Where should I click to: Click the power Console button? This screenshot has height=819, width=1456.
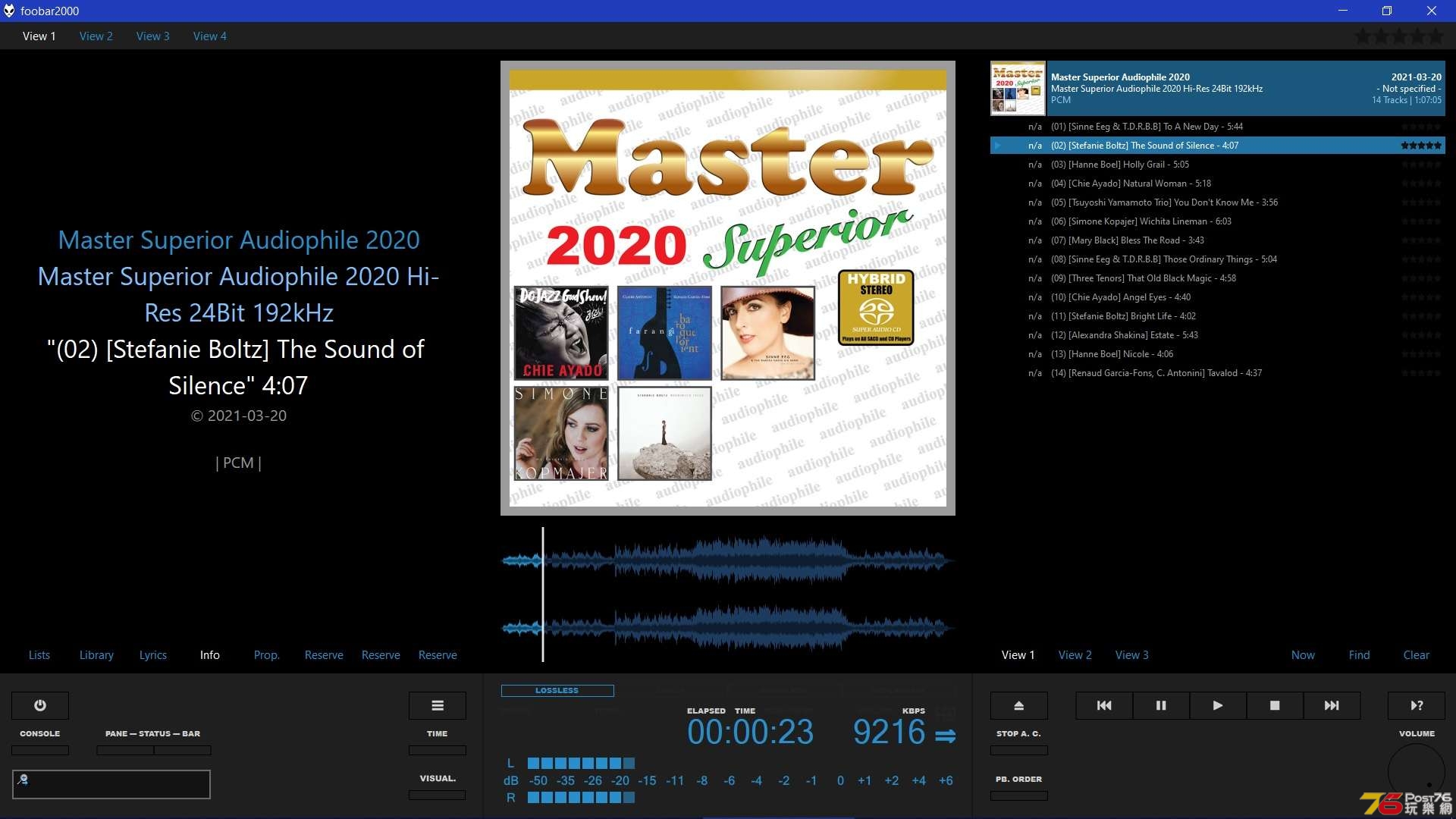click(x=40, y=705)
